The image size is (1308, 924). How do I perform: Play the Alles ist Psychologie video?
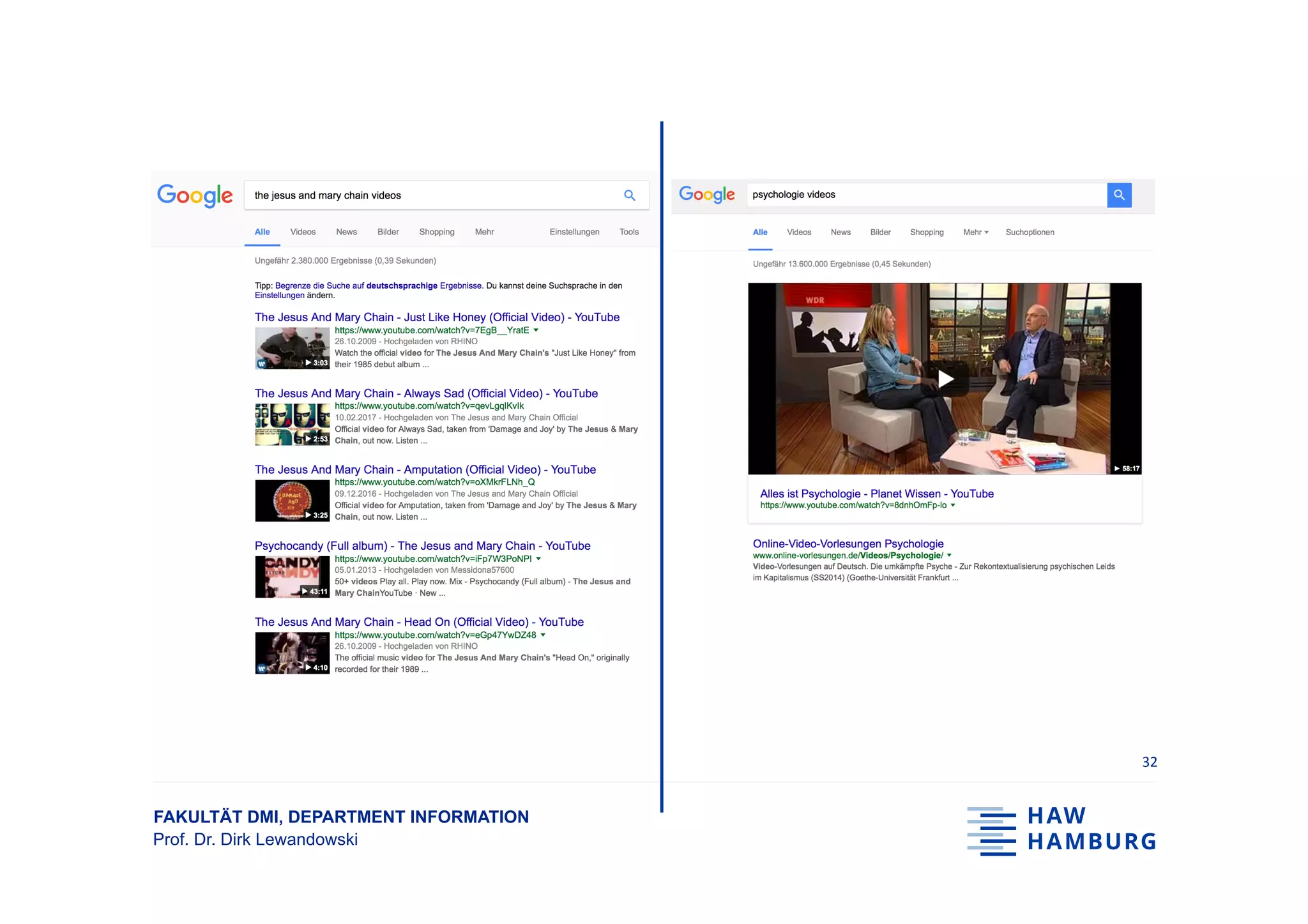pyautogui.click(x=945, y=379)
